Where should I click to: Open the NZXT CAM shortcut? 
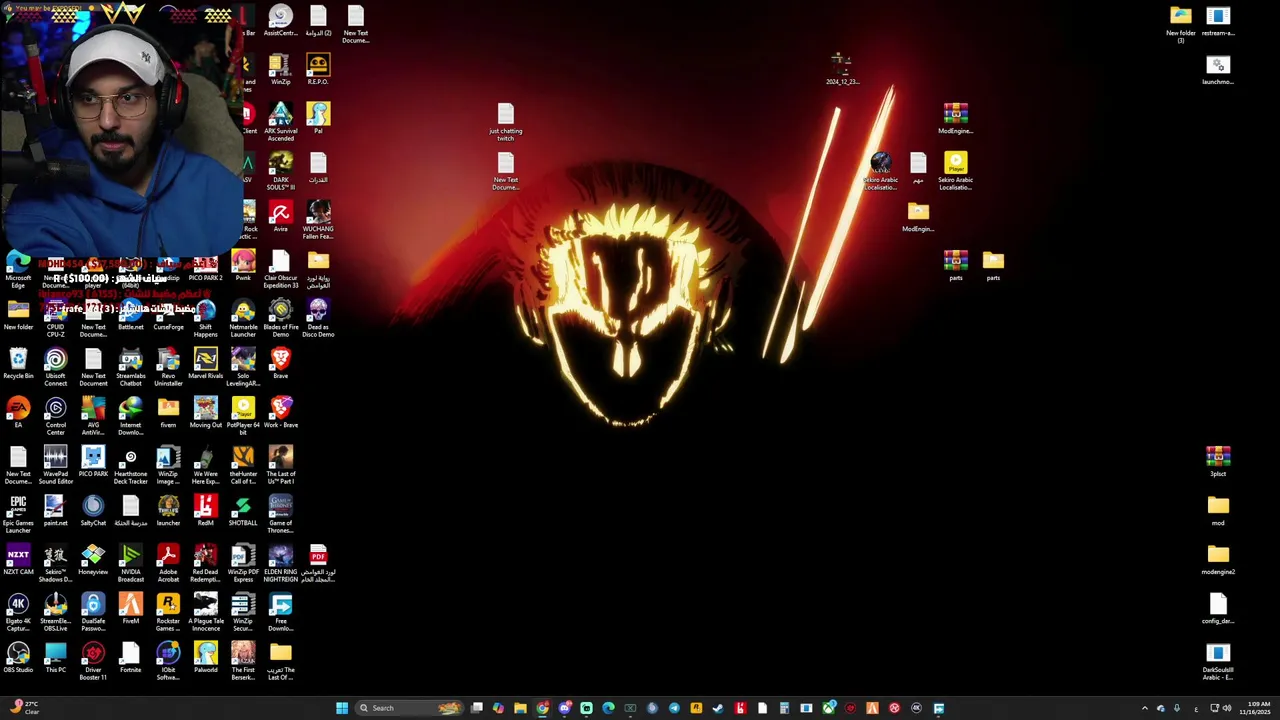[18, 559]
